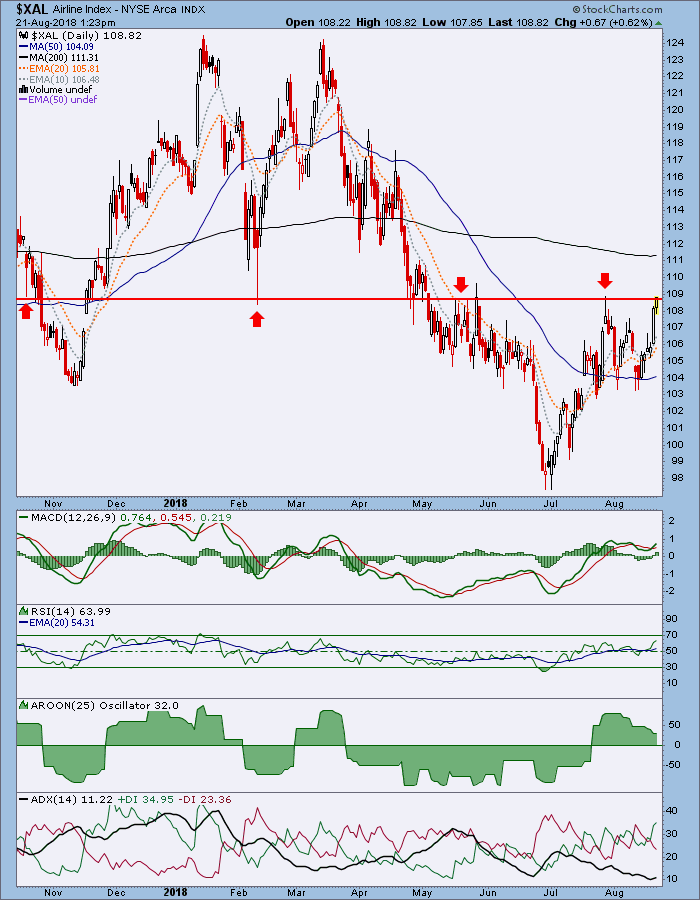Click the MA(50) 104.09 legend entry

61,46
